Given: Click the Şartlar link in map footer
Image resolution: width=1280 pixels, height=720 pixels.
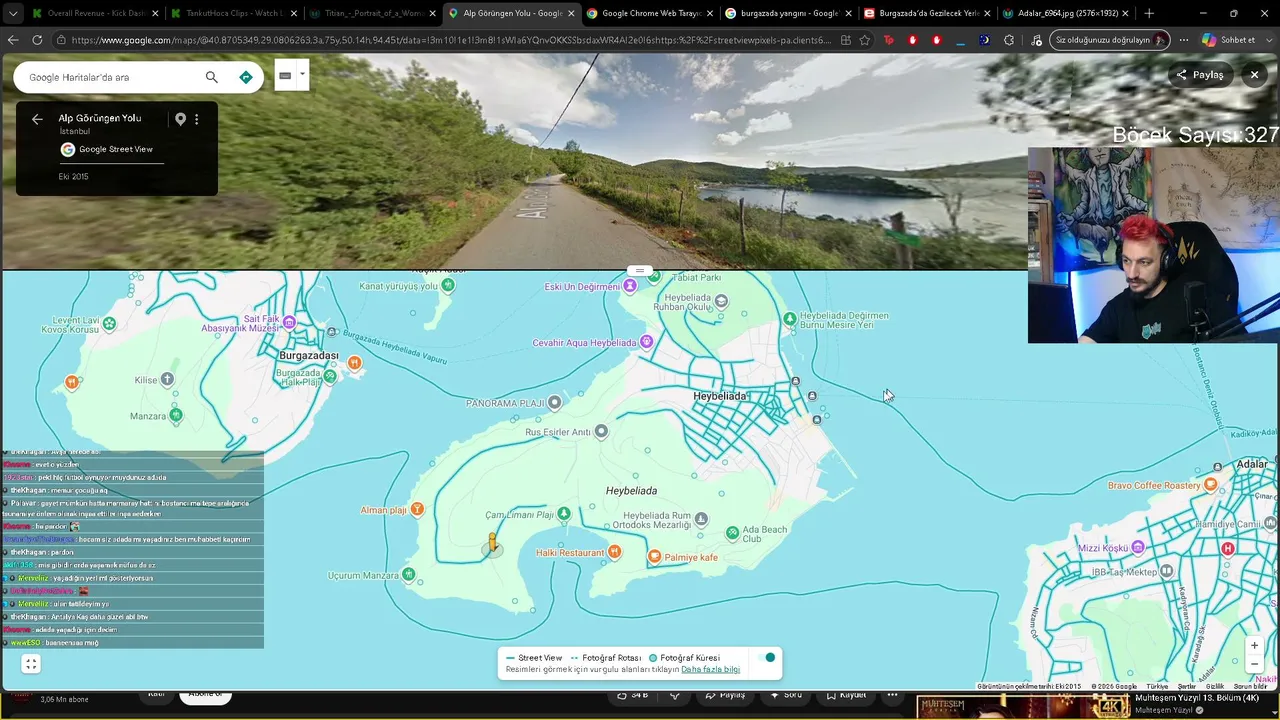Looking at the screenshot, I should coord(1186,687).
